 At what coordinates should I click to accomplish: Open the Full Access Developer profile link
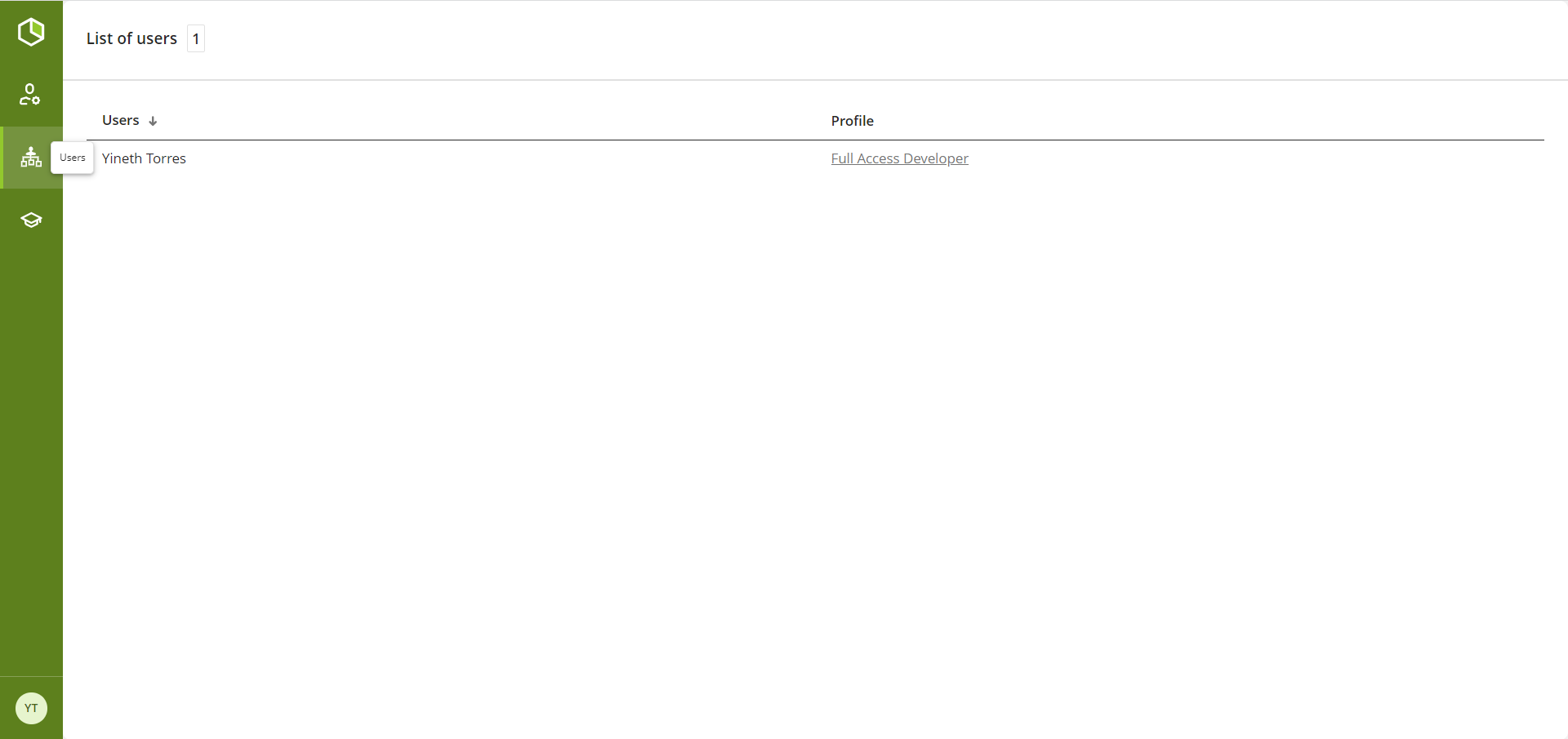899,158
